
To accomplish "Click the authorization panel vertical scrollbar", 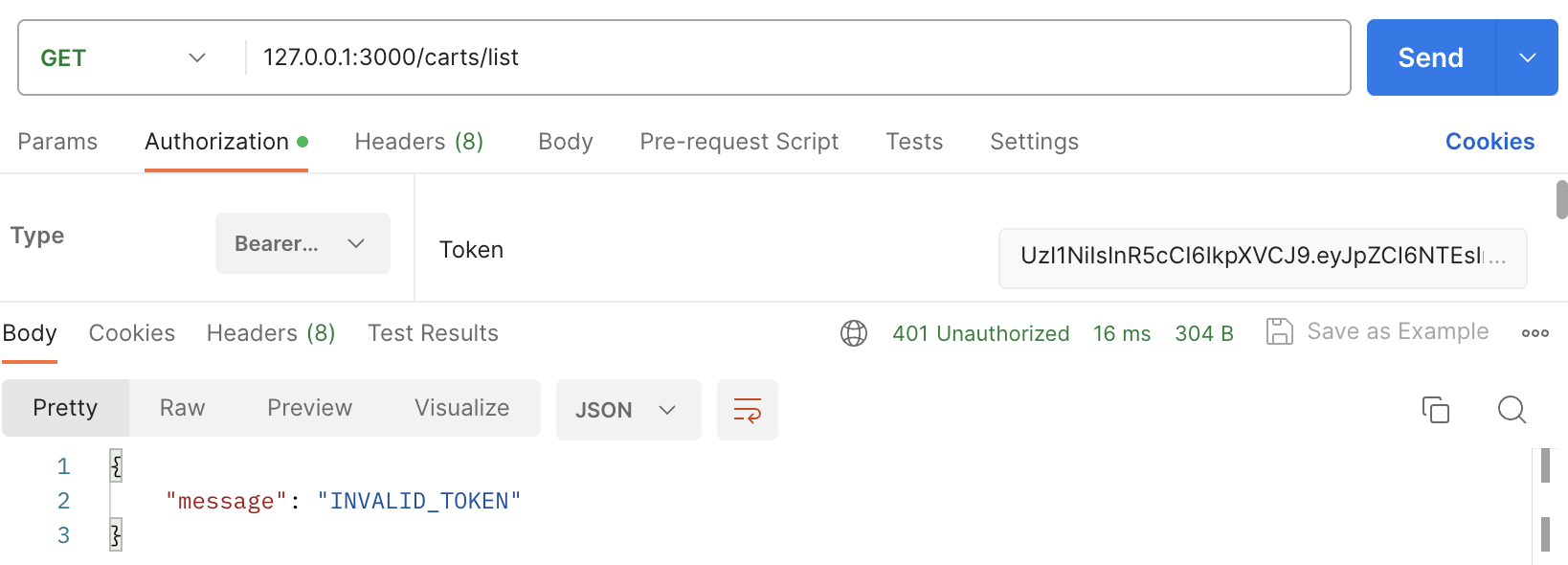I will pyautogui.click(x=1561, y=201).
